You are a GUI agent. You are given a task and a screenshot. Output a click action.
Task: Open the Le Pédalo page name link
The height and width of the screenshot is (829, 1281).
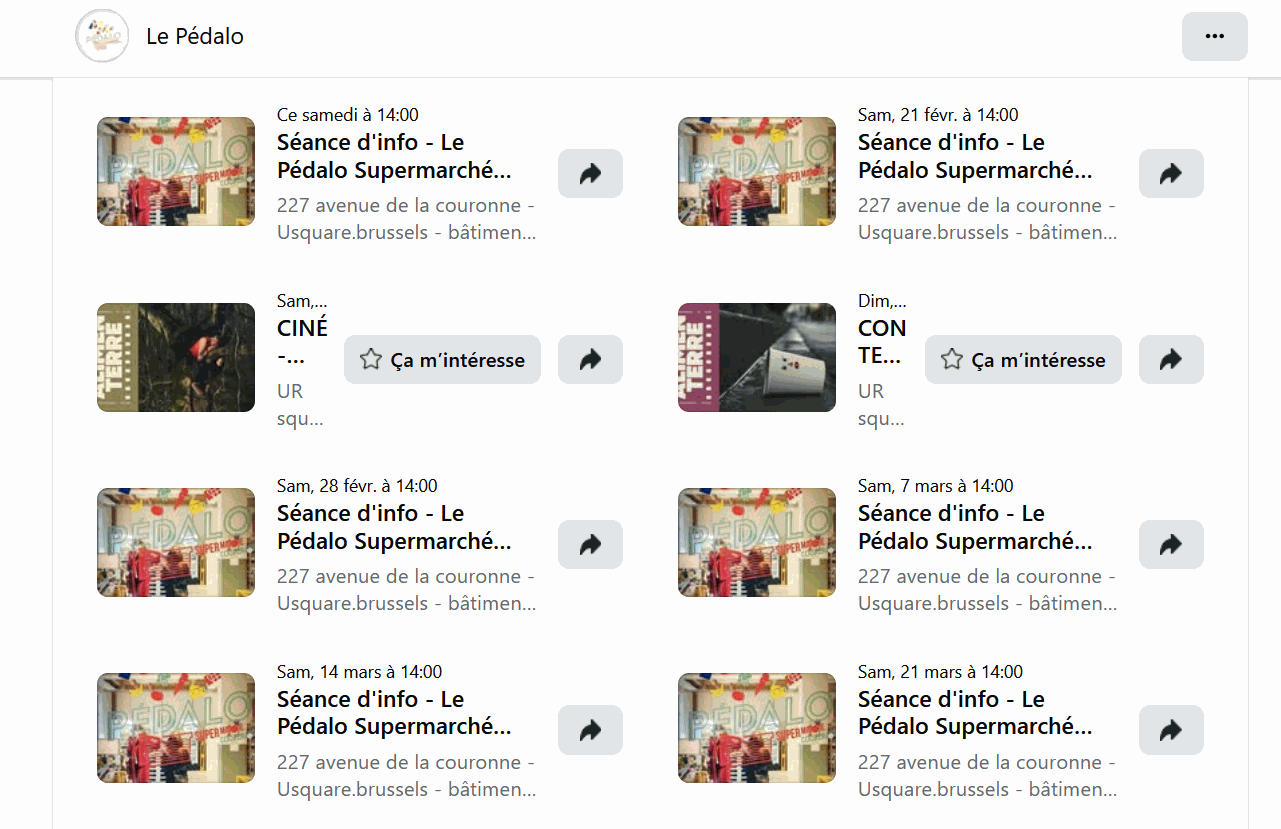coord(195,37)
